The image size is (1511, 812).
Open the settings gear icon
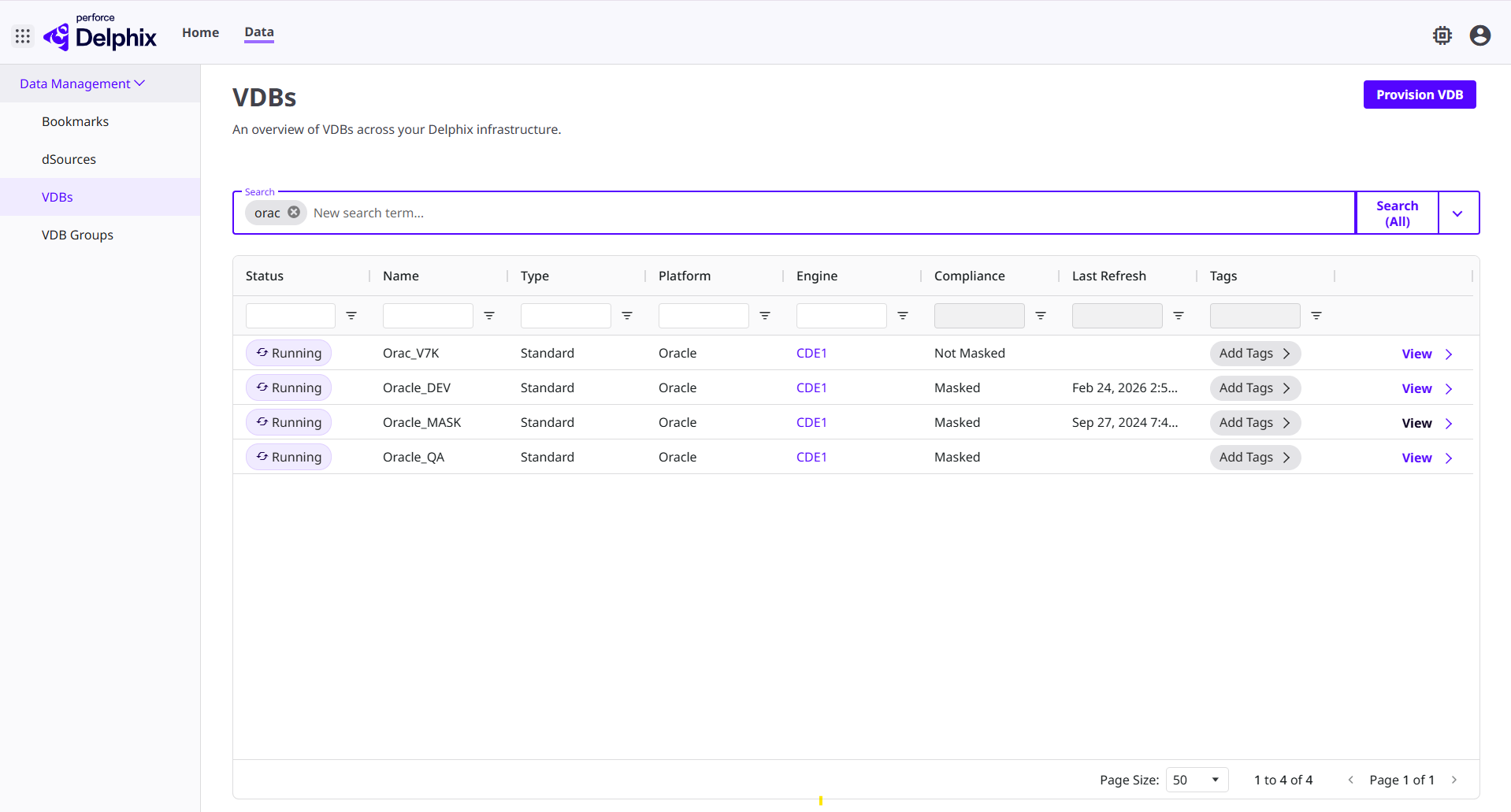pyautogui.click(x=1442, y=35)
